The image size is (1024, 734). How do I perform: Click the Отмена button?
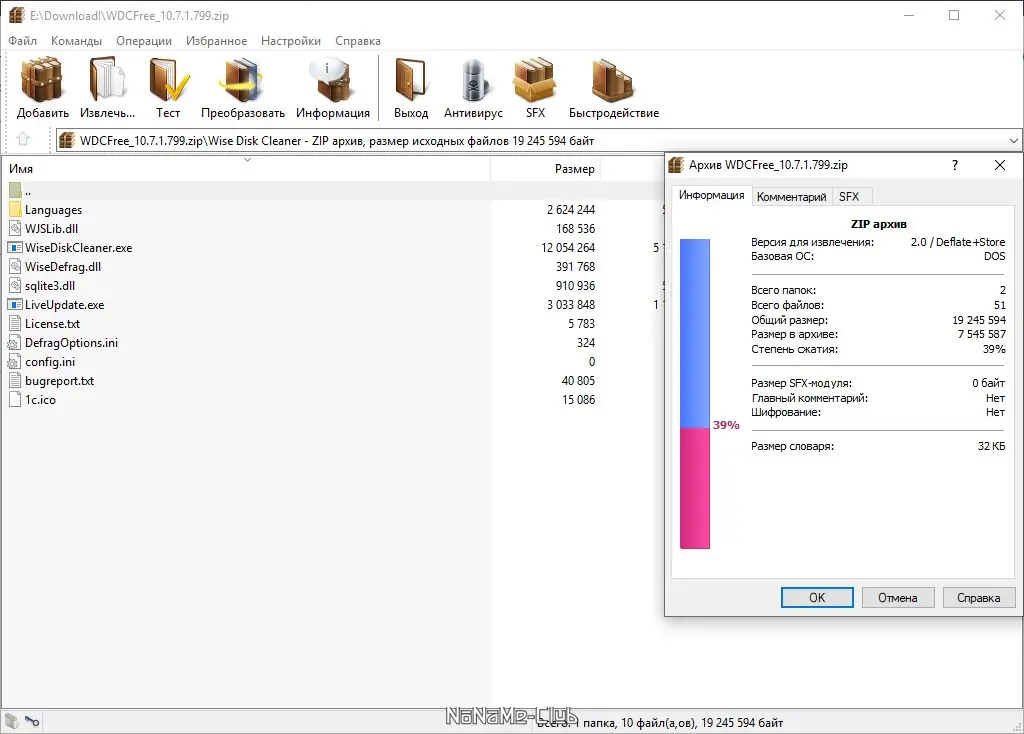point(897,598)
